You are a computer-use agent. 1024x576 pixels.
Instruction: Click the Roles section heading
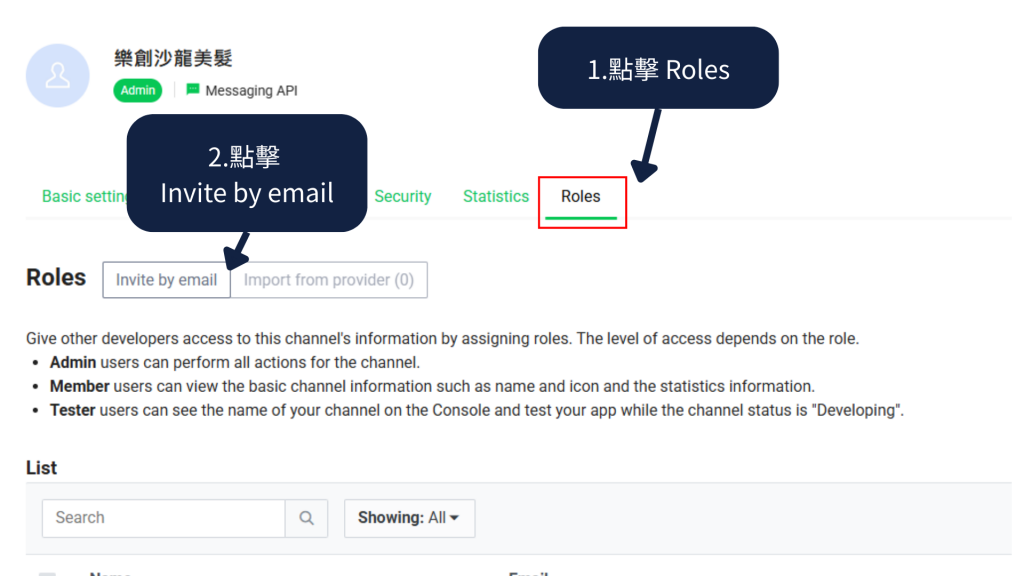[x=56, y=278]
